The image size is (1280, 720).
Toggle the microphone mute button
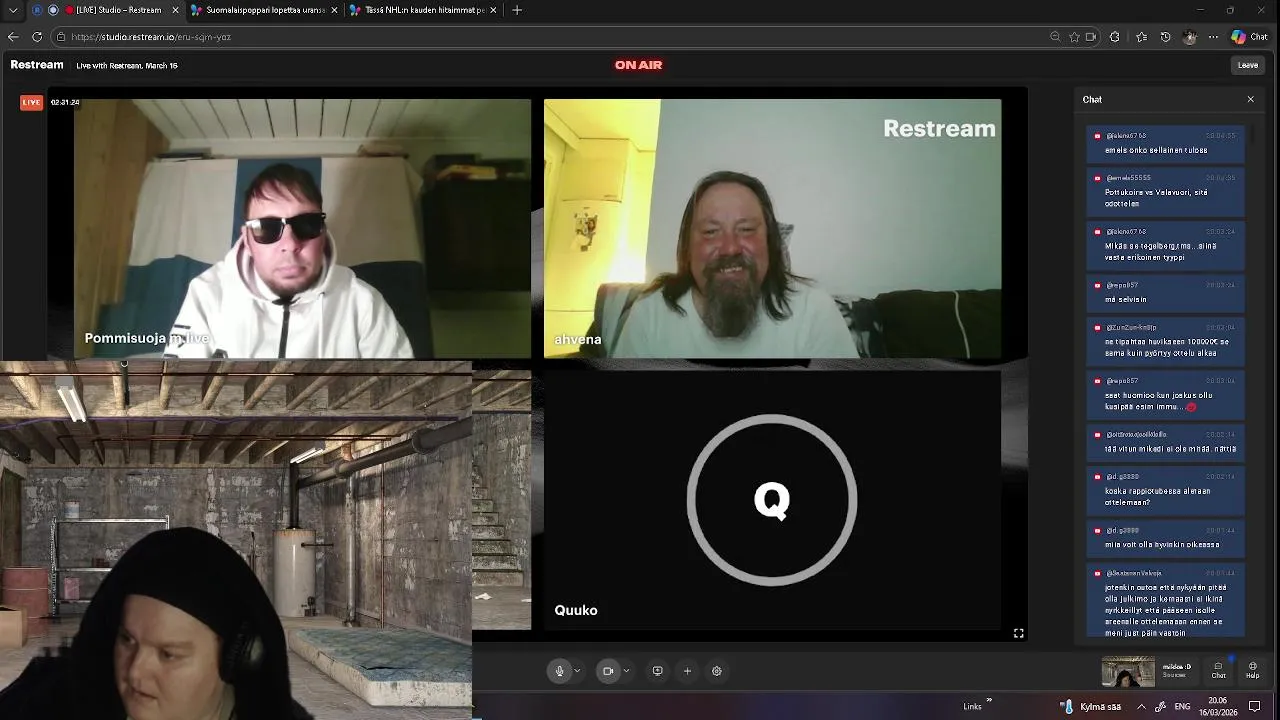[559, 671]
